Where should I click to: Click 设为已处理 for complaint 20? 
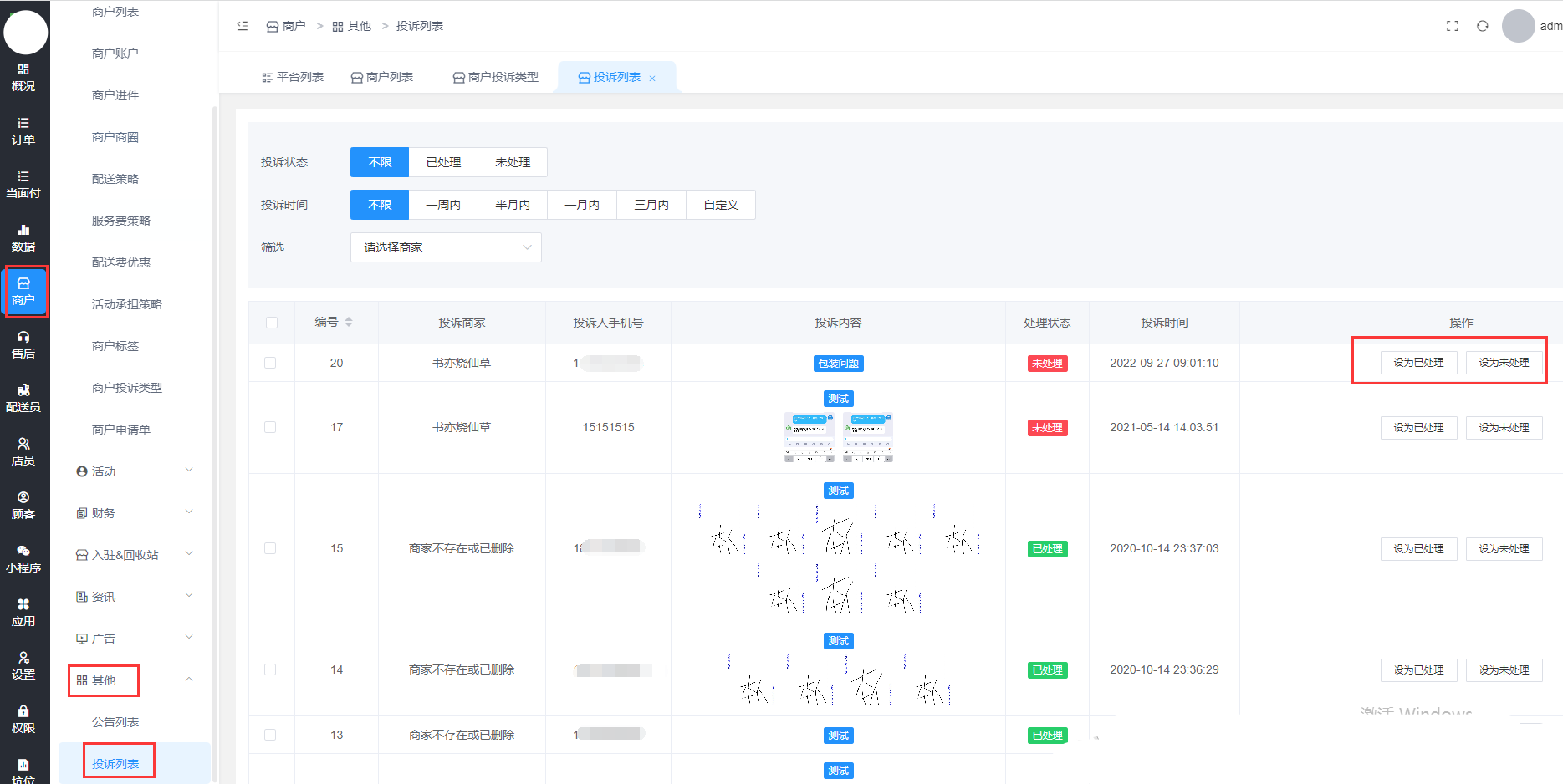(1418, 363)
